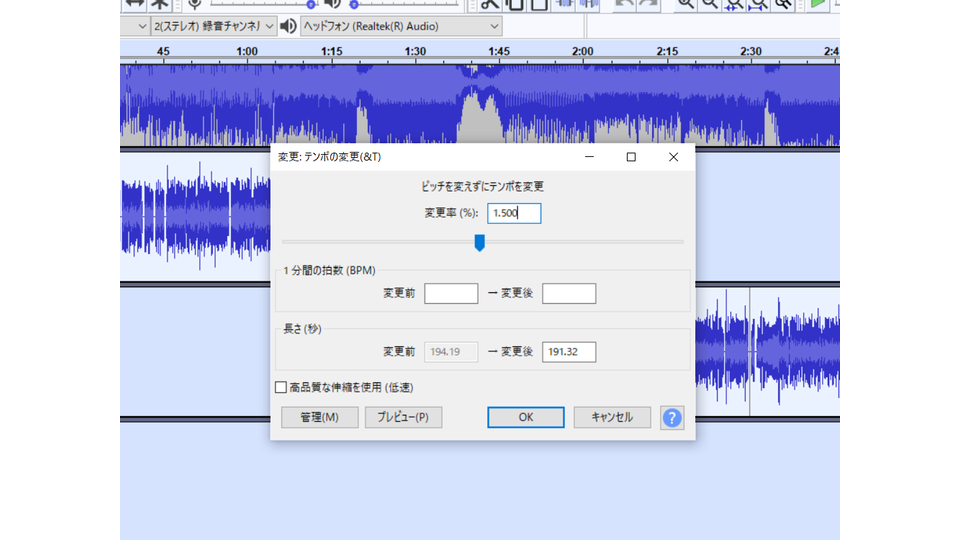The image size is (960, 540).
Task: Click the Fit Project zoom icon
Action: tap(759, 3)
